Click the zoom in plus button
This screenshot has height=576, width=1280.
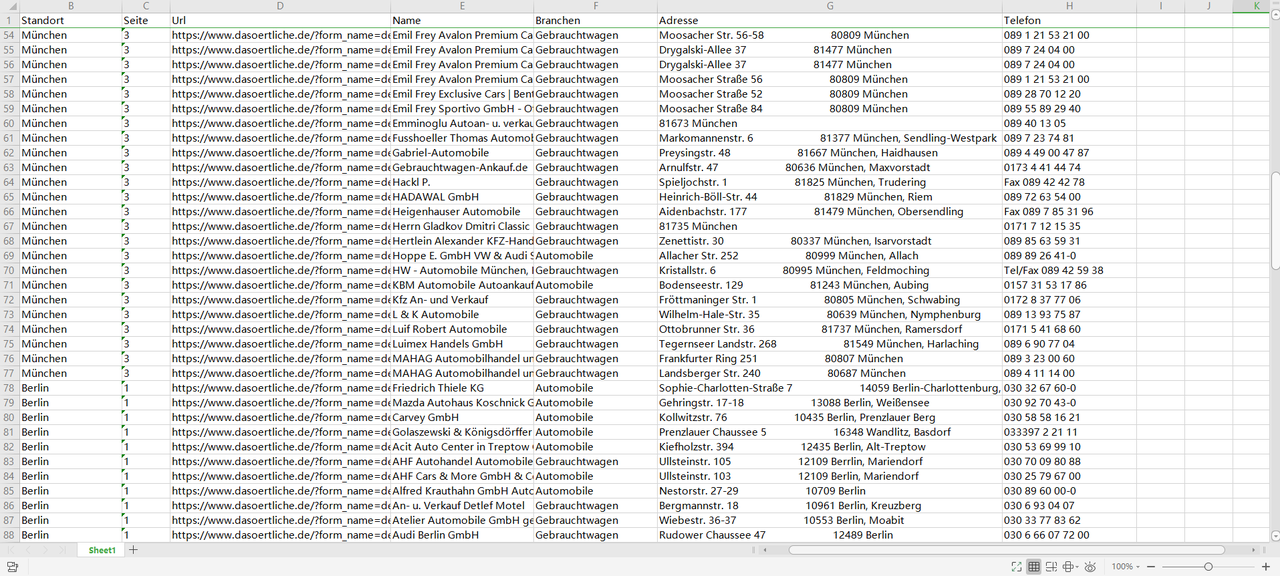tap(1266, 566)
